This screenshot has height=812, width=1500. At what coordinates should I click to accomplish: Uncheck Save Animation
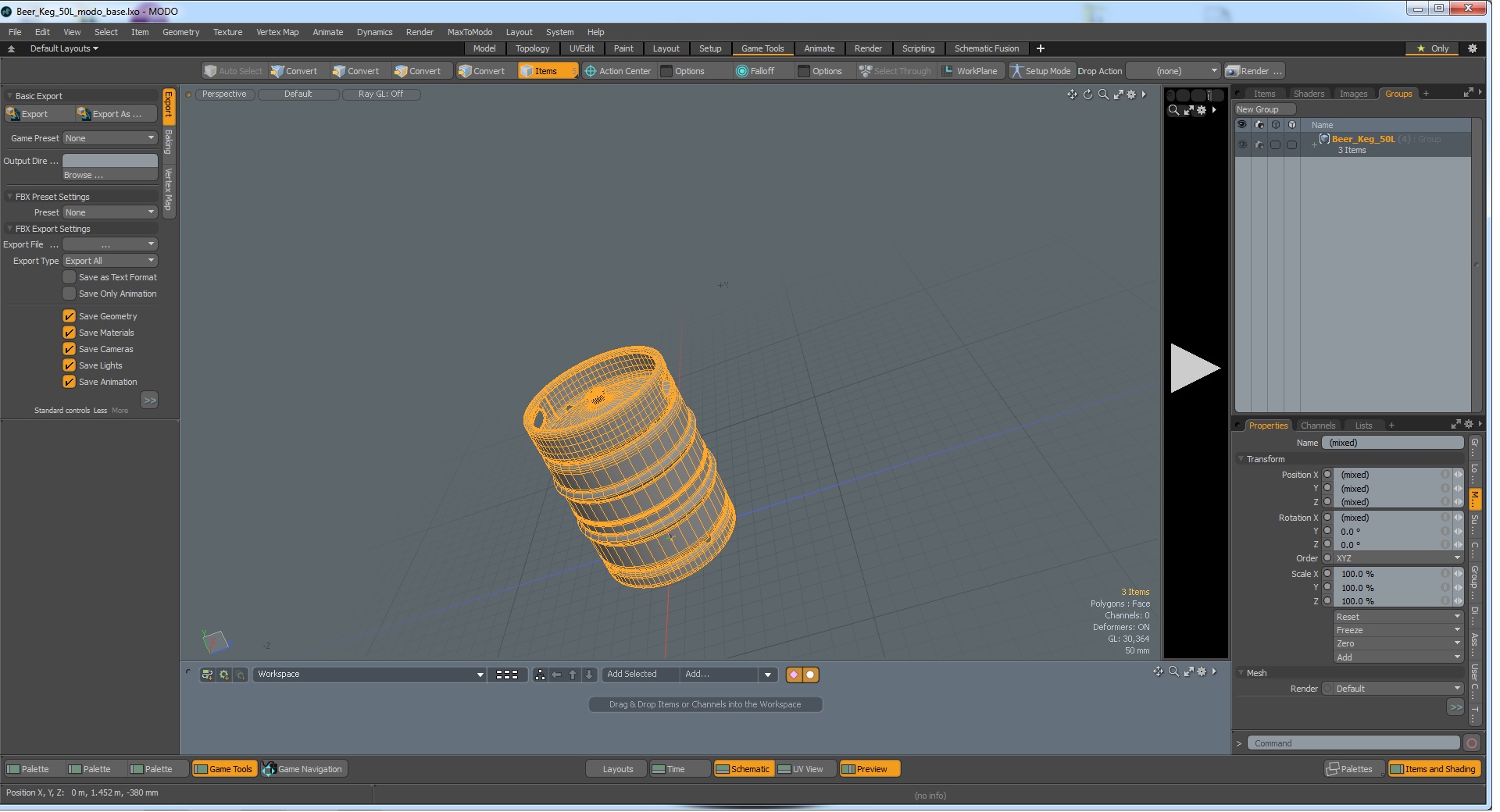coord(70,382)
